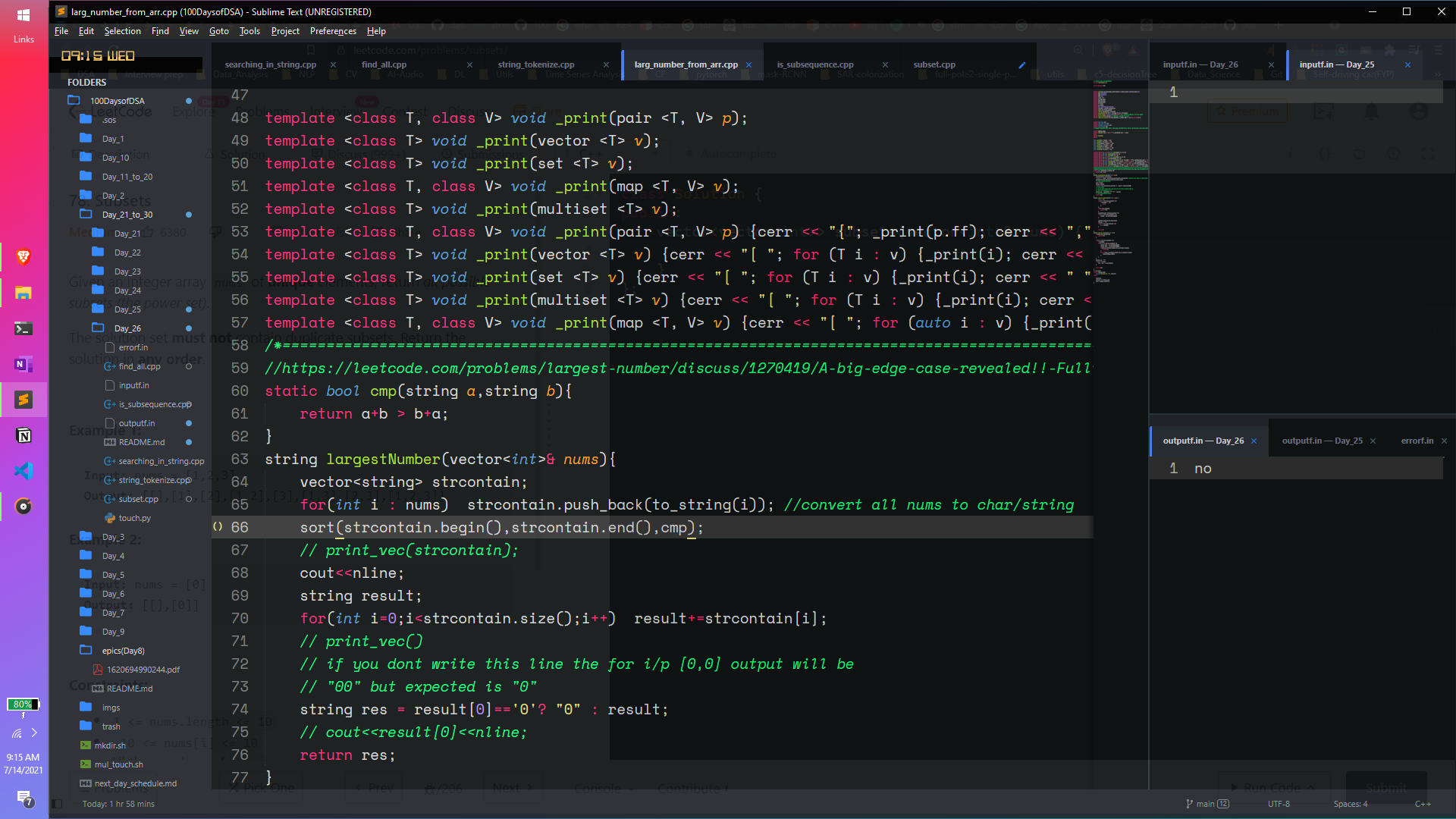Open the Tools menu

tap(249, 31)
